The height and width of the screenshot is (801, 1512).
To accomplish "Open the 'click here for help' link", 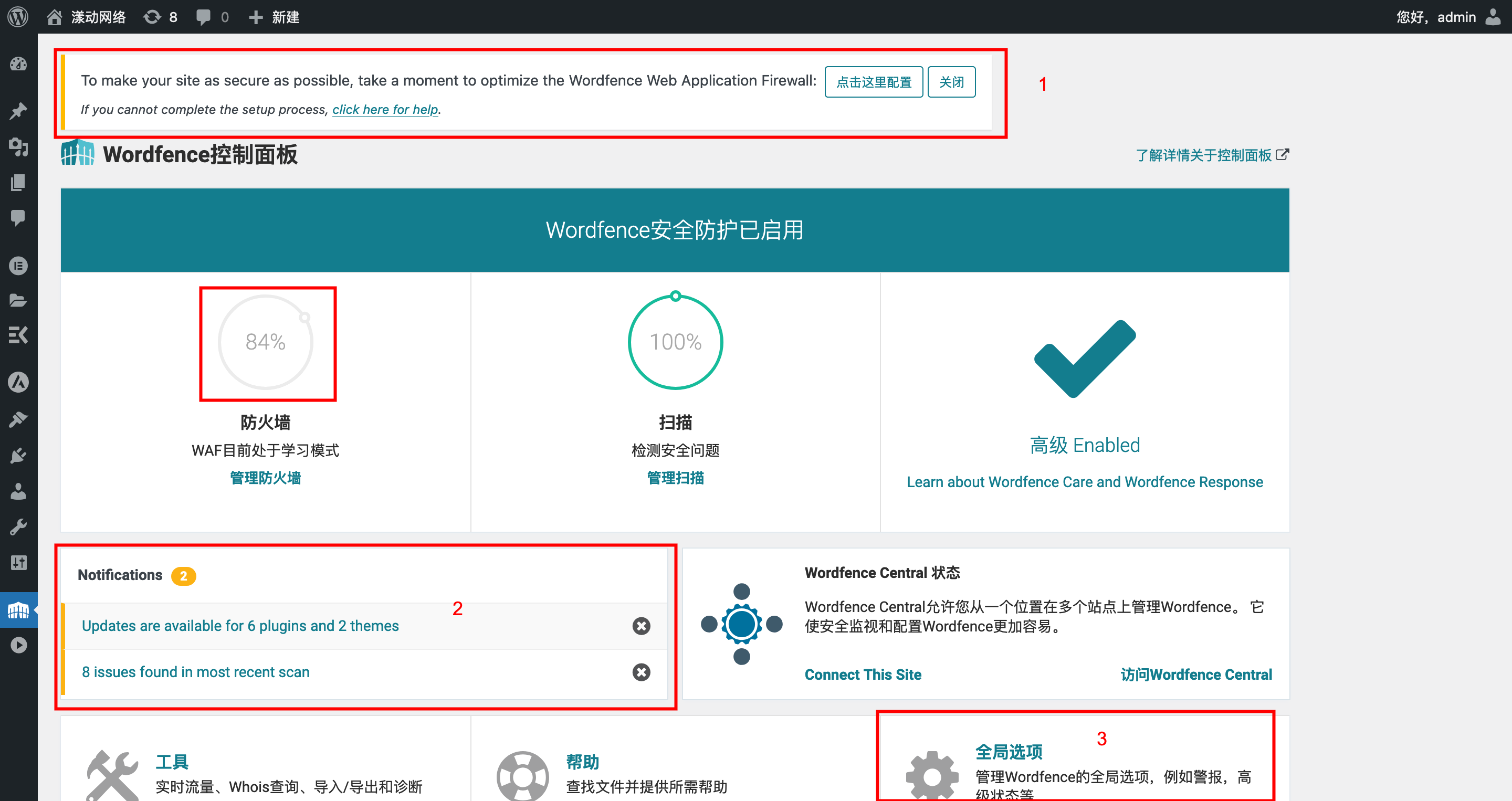I will (x=385, y=109).
